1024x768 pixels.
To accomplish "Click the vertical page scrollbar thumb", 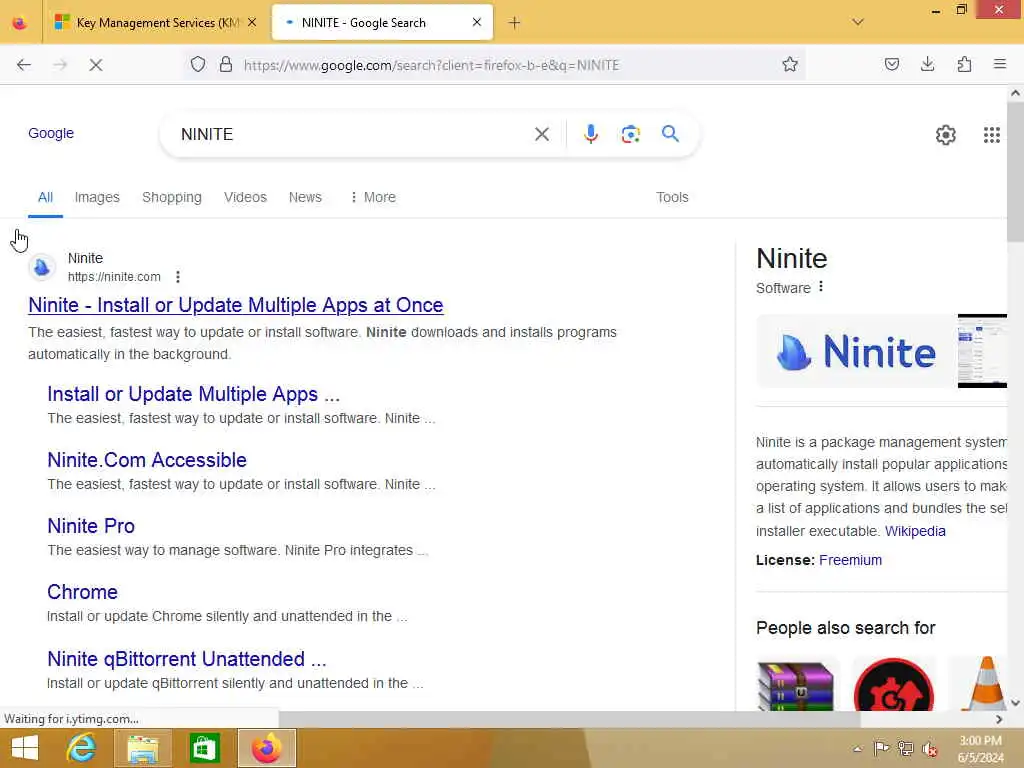I will [x=1015, y=171].
